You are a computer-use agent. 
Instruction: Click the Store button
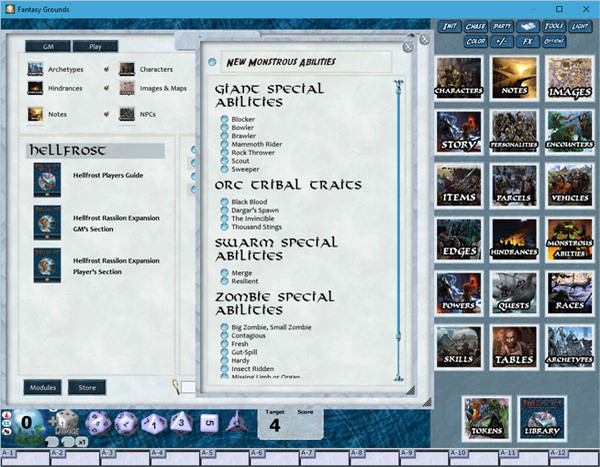(88, 387)
